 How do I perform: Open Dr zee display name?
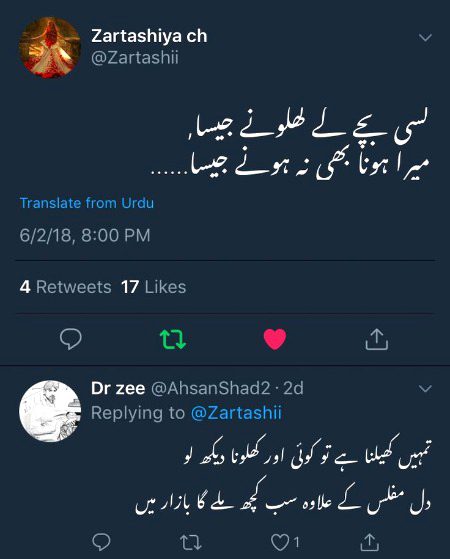pos(118,388)
